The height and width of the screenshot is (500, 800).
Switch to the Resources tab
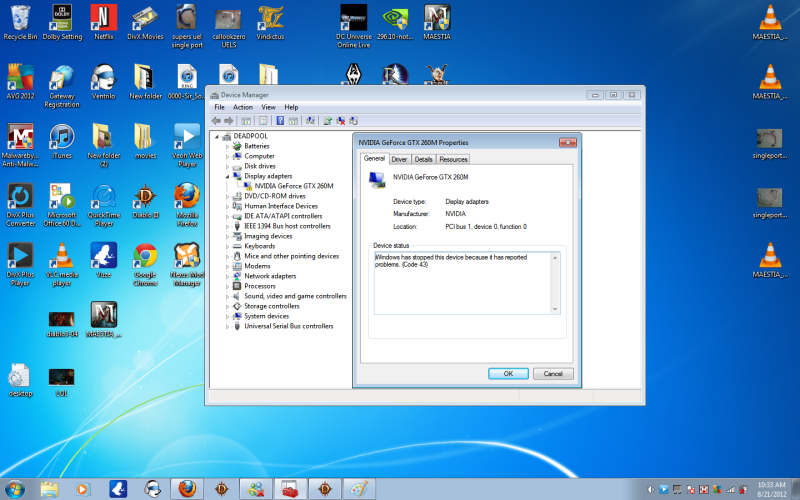453,160
